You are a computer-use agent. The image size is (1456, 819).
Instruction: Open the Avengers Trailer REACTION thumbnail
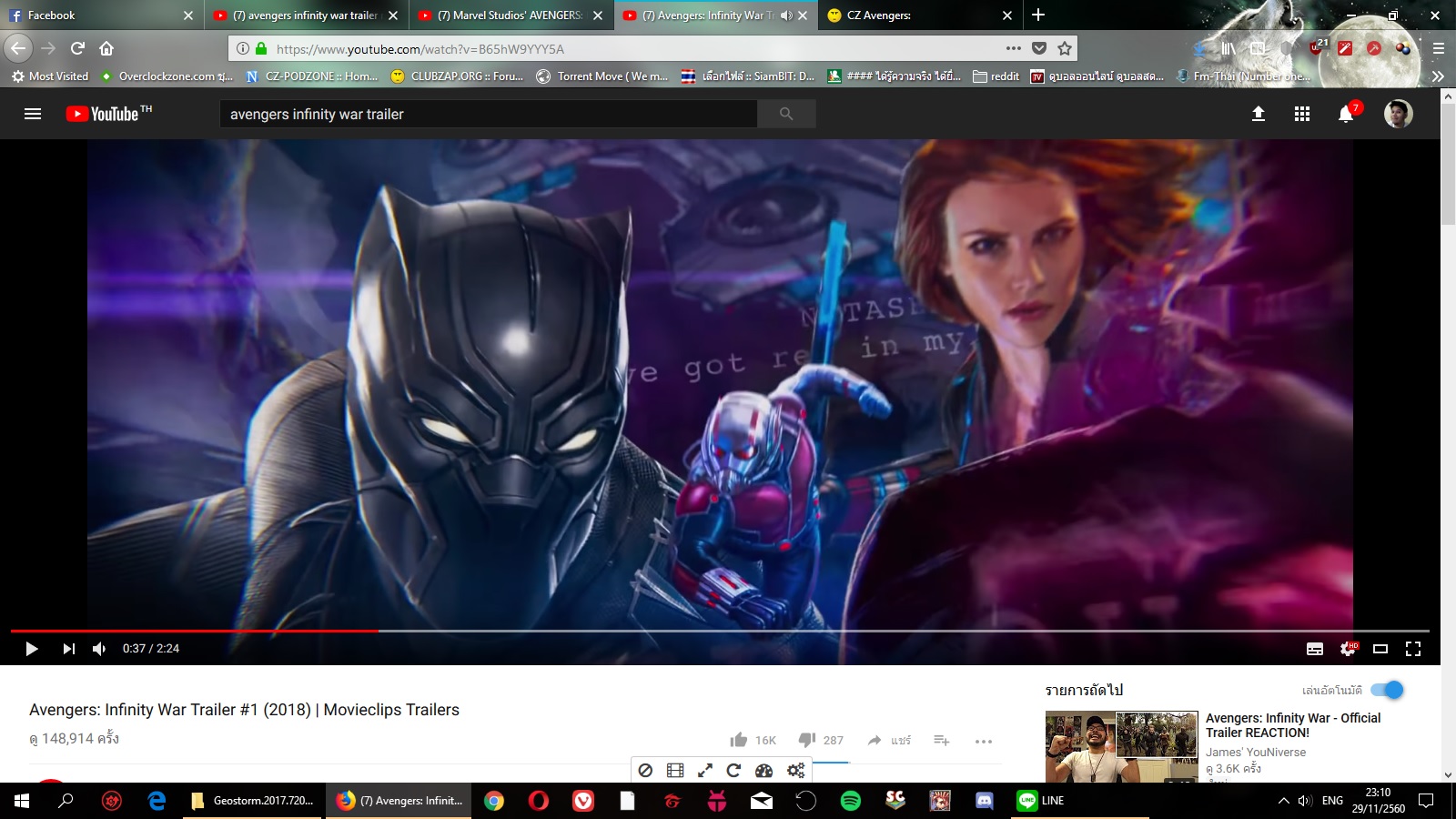(x=1122, y=746)
